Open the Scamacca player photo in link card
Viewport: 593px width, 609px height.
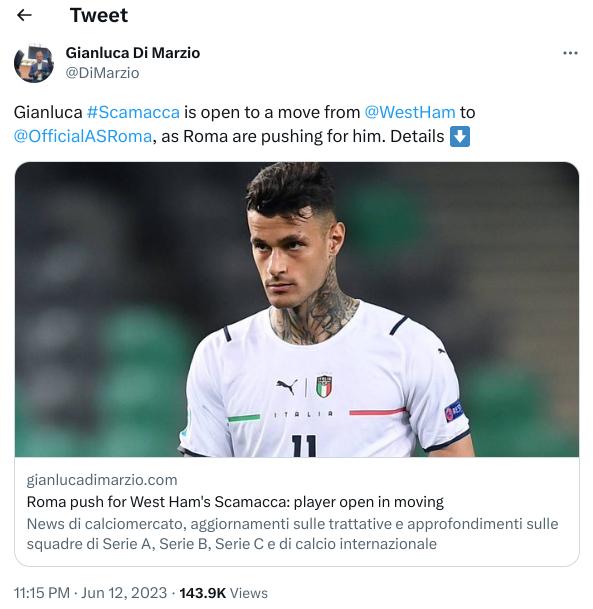(x=297, y=309)
